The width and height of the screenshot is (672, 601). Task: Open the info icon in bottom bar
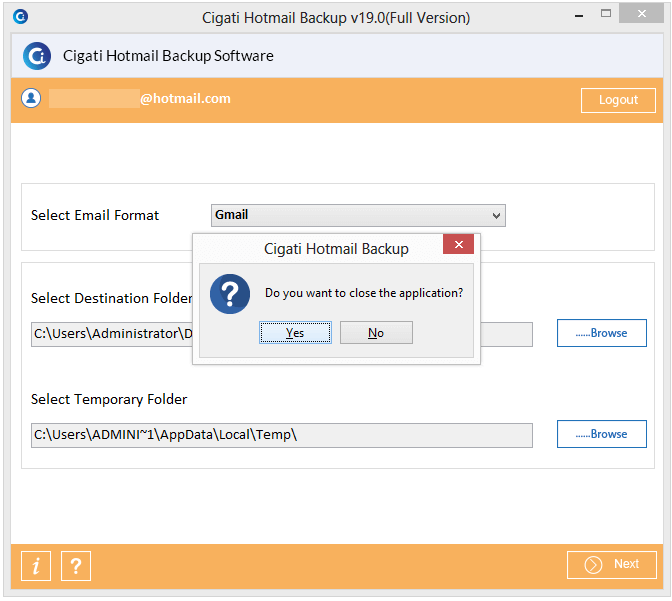pyautogui.click(x=36, y=566)
